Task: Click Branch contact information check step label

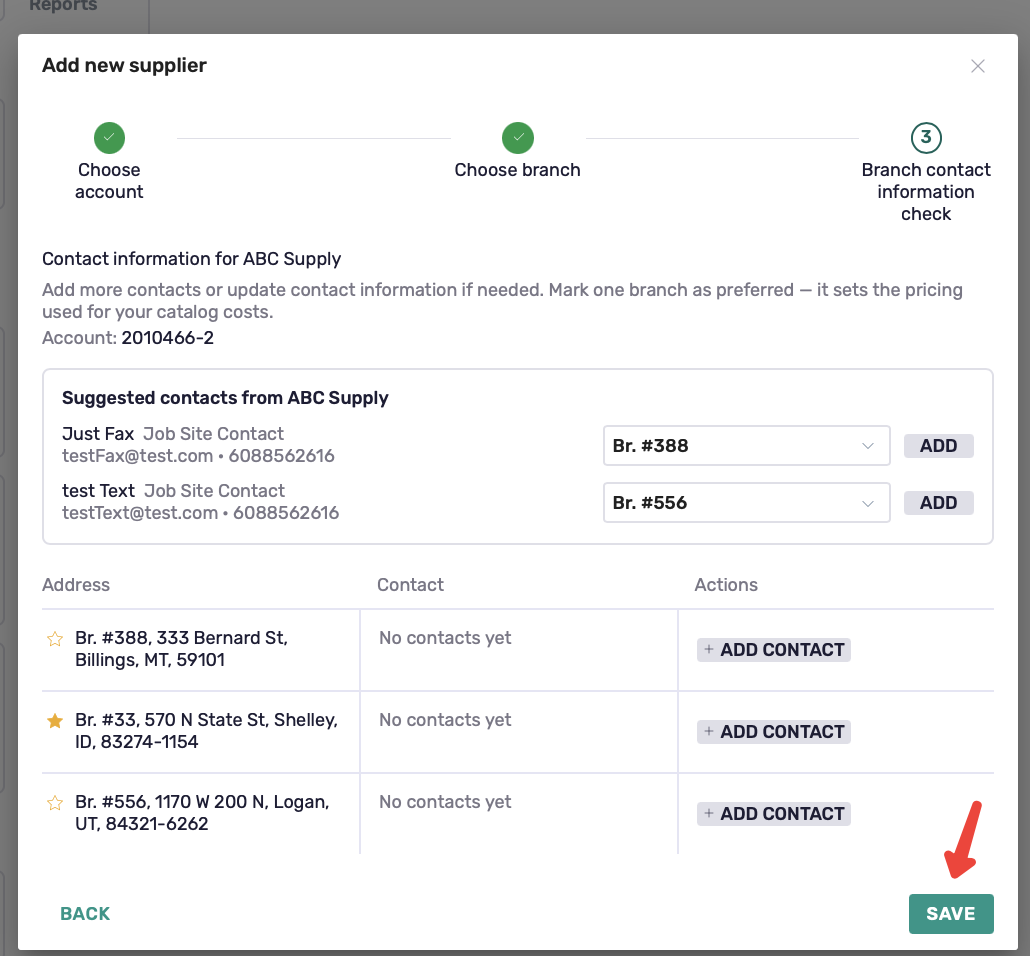Action: 926,192
